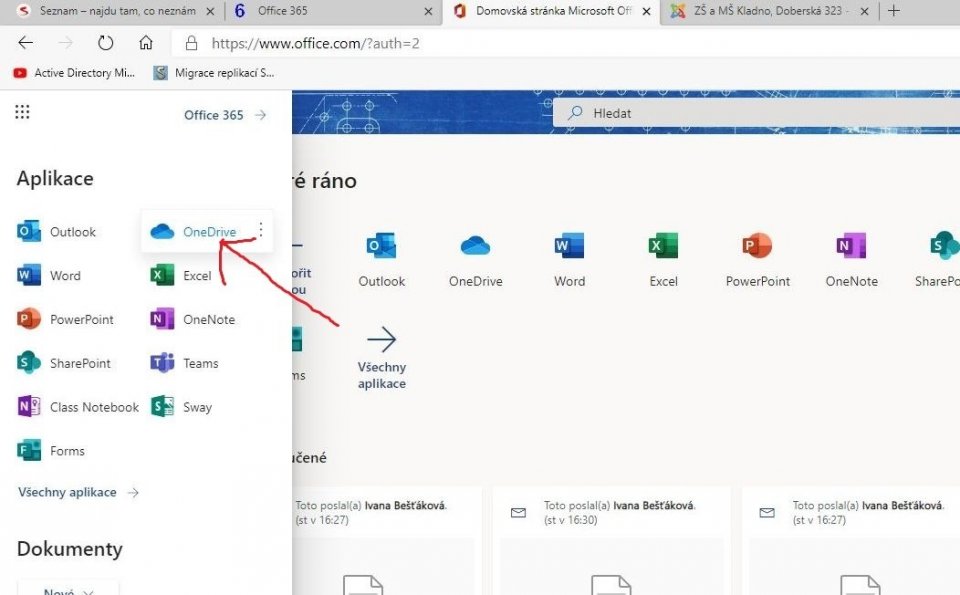The height and width of the screenshot is (595, 960).
Task: Open Class Notebook in the Aplikace panel
Action: click(78, 406)
